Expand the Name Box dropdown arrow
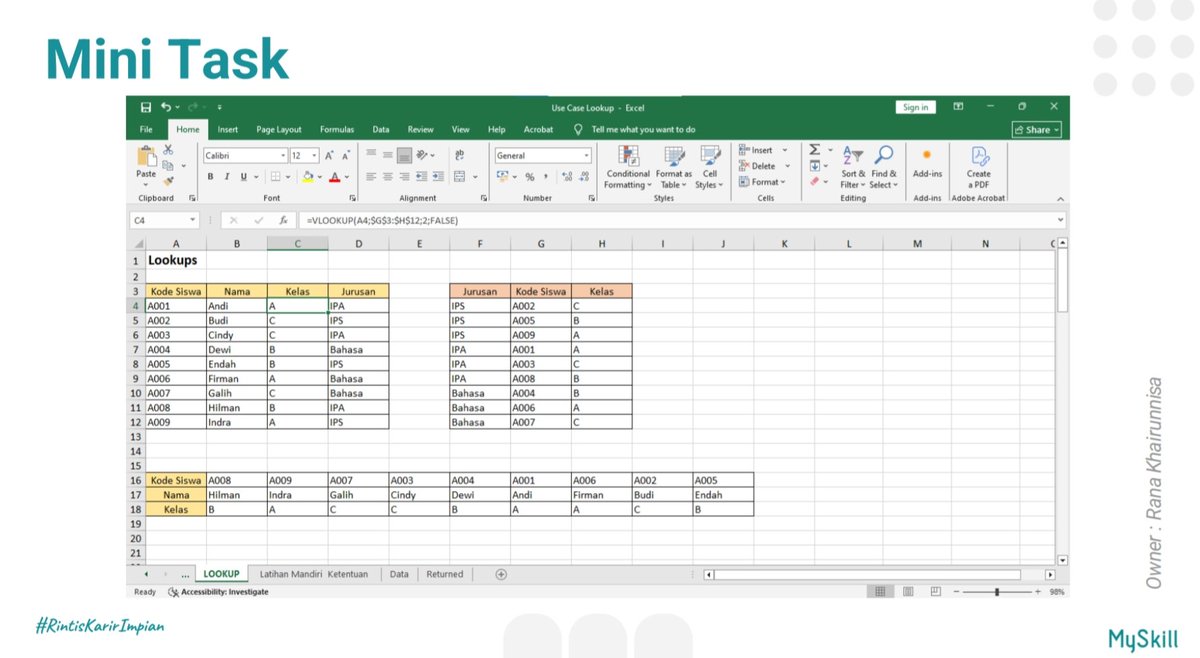The width and height of the screenshot is (1200, 658). tap(192, 220)
